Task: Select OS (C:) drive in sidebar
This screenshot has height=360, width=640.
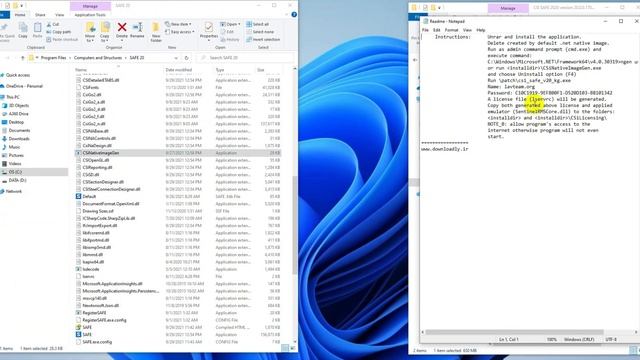Action: point(15,172)
